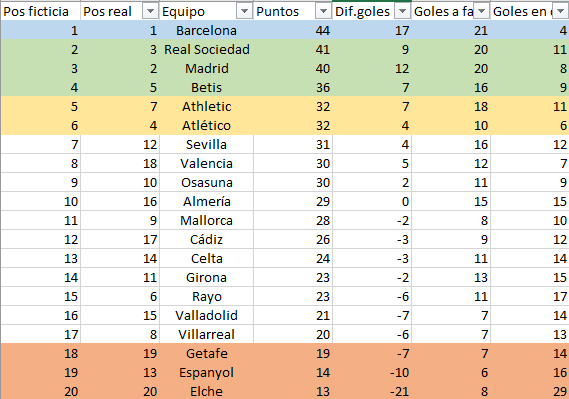Open the Pos real column filter dropdown
569x399 pixels.
pyautogui.click(x=150, y=12)
